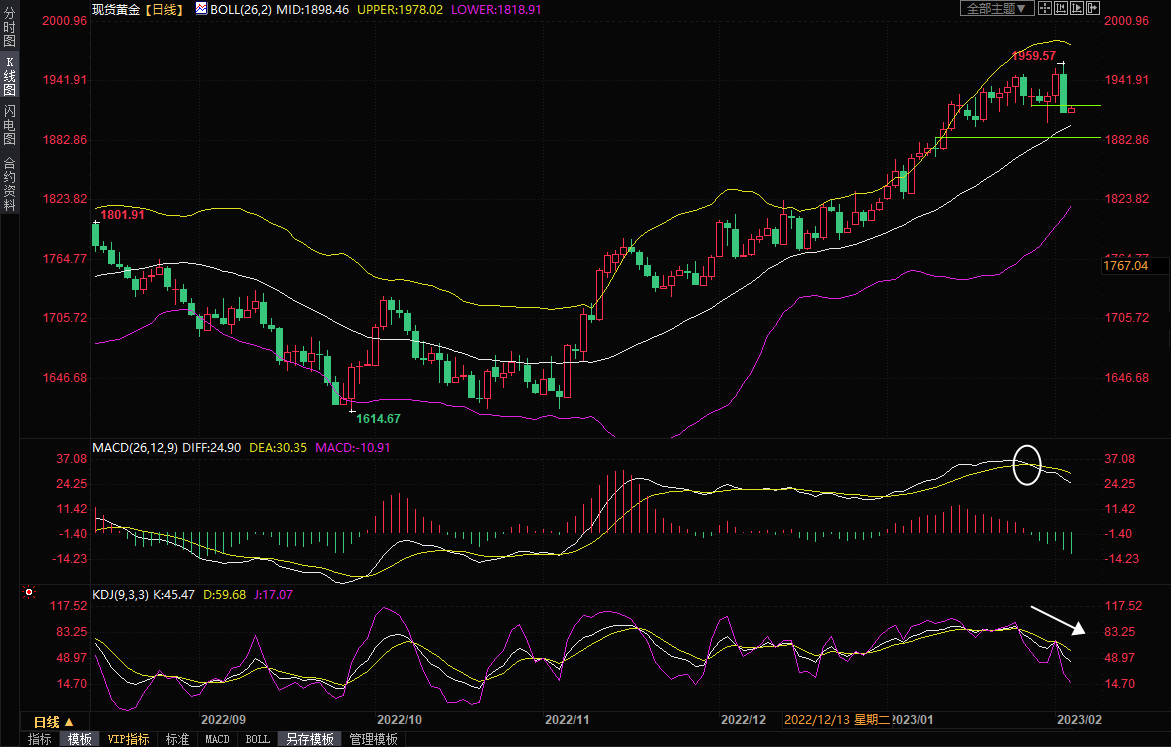The height and width of the screenshot is (747, 1171).
Task: Switch to the MACD template
Action: point(217,739)
